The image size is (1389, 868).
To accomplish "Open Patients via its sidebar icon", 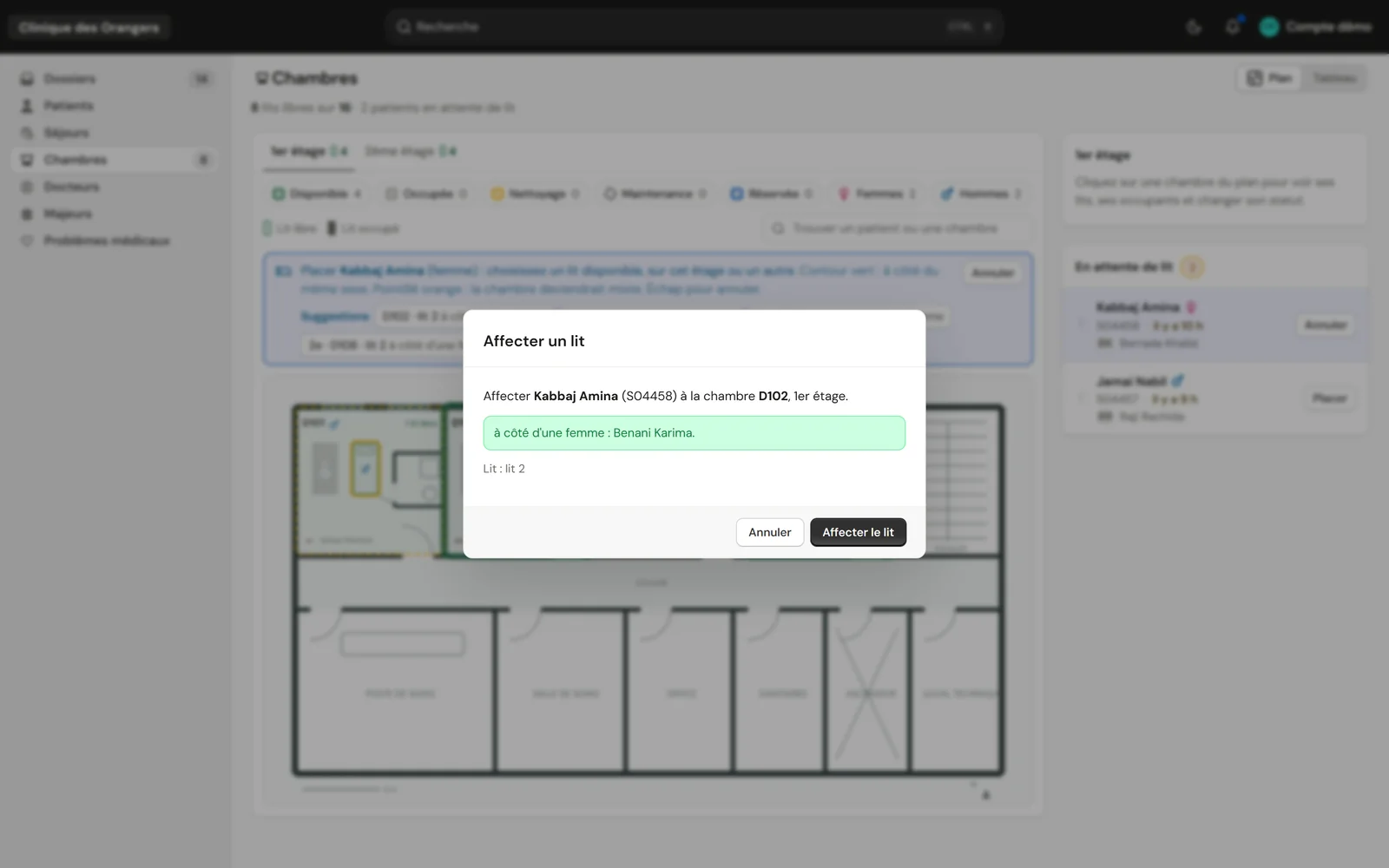I will 27,106.
